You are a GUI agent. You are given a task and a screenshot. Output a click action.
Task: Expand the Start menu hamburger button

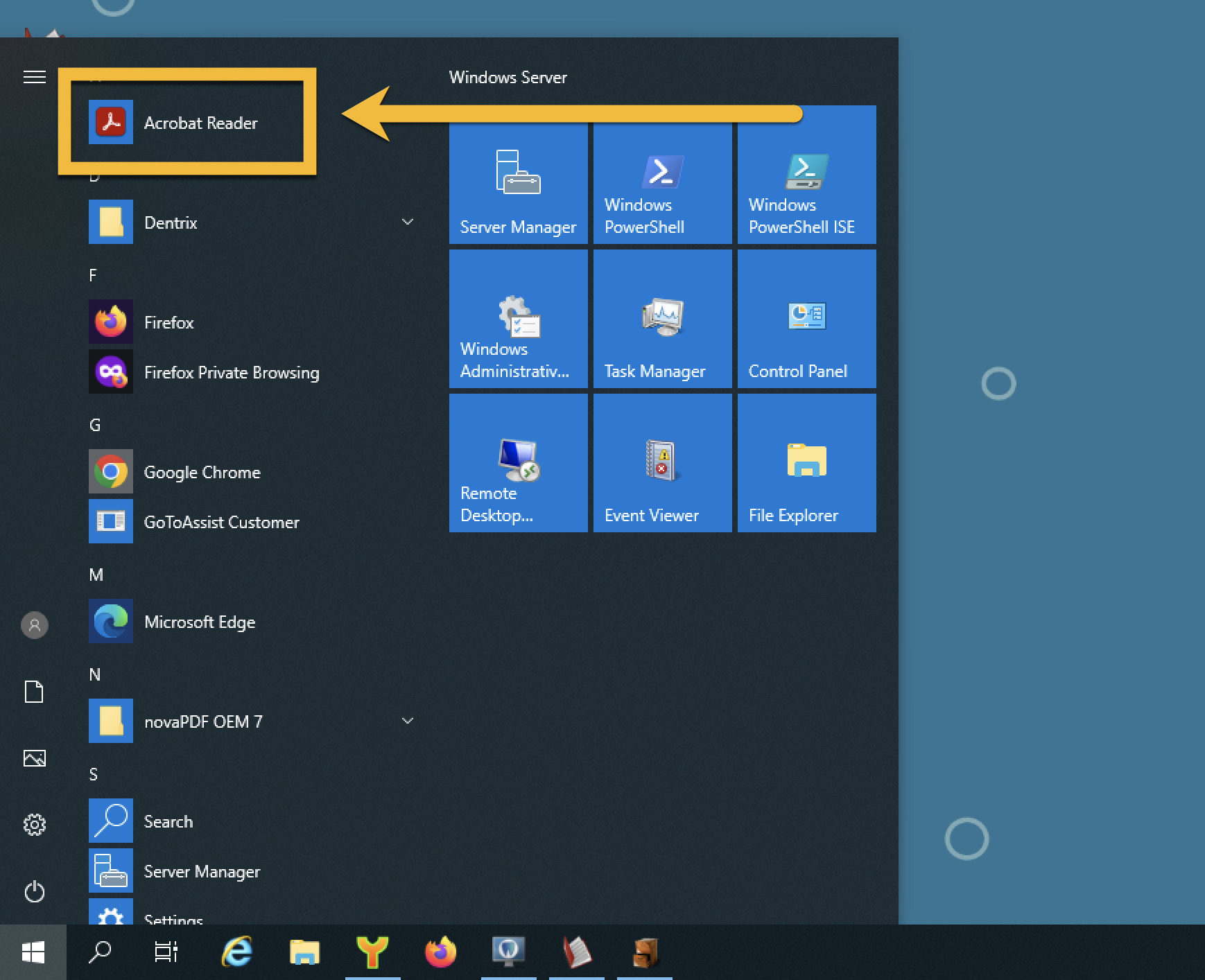coord(35,77)
